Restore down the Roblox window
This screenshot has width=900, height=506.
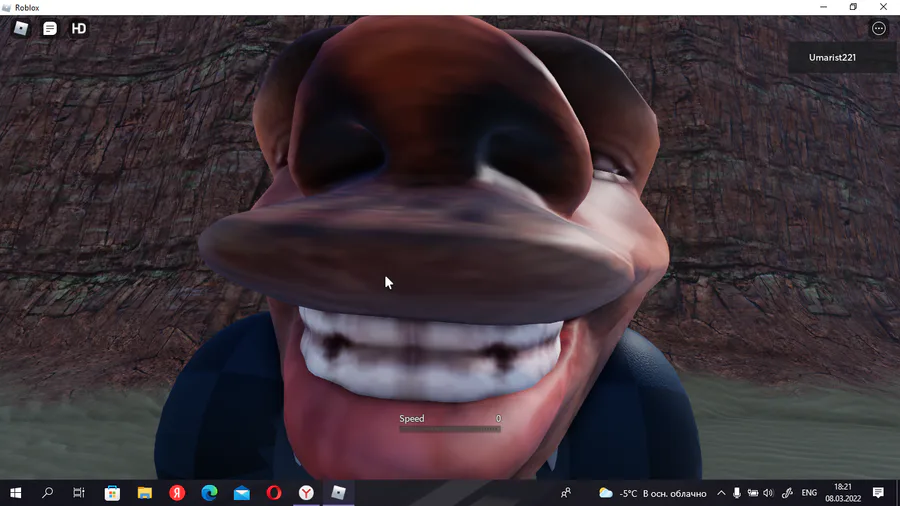(x=853, y=7)
